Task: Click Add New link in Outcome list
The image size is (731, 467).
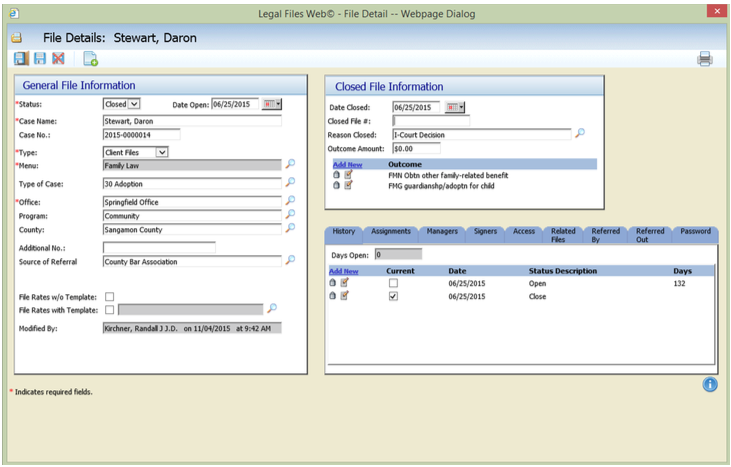Action: click(x=347, y=165)
